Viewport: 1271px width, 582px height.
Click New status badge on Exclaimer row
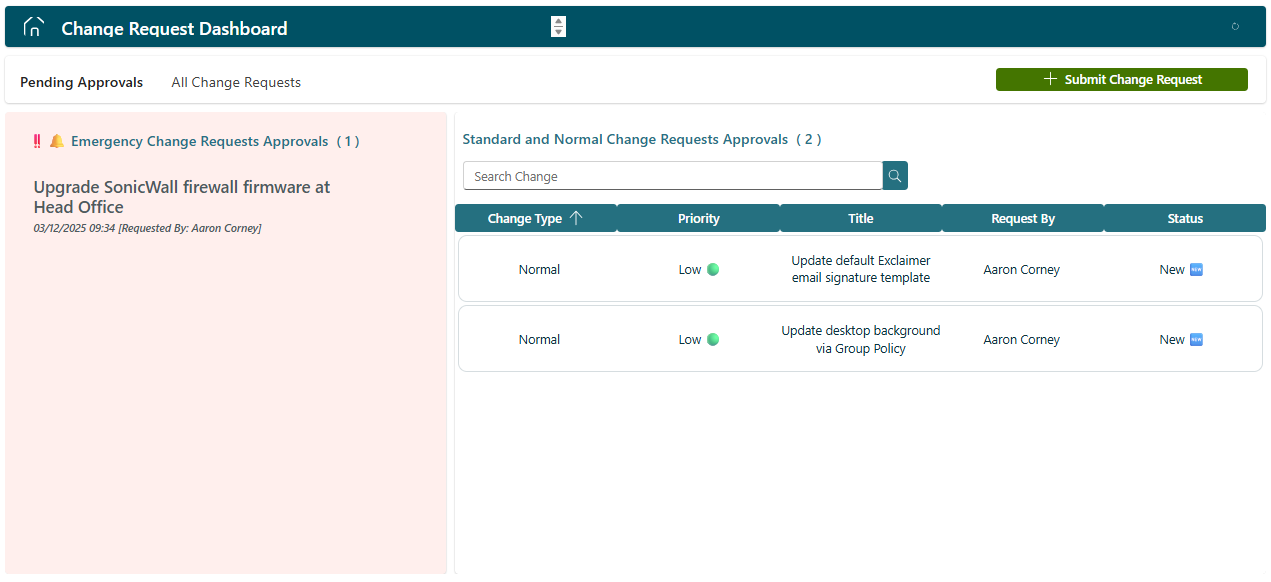pyautogui.click(x=1196, y=269)
